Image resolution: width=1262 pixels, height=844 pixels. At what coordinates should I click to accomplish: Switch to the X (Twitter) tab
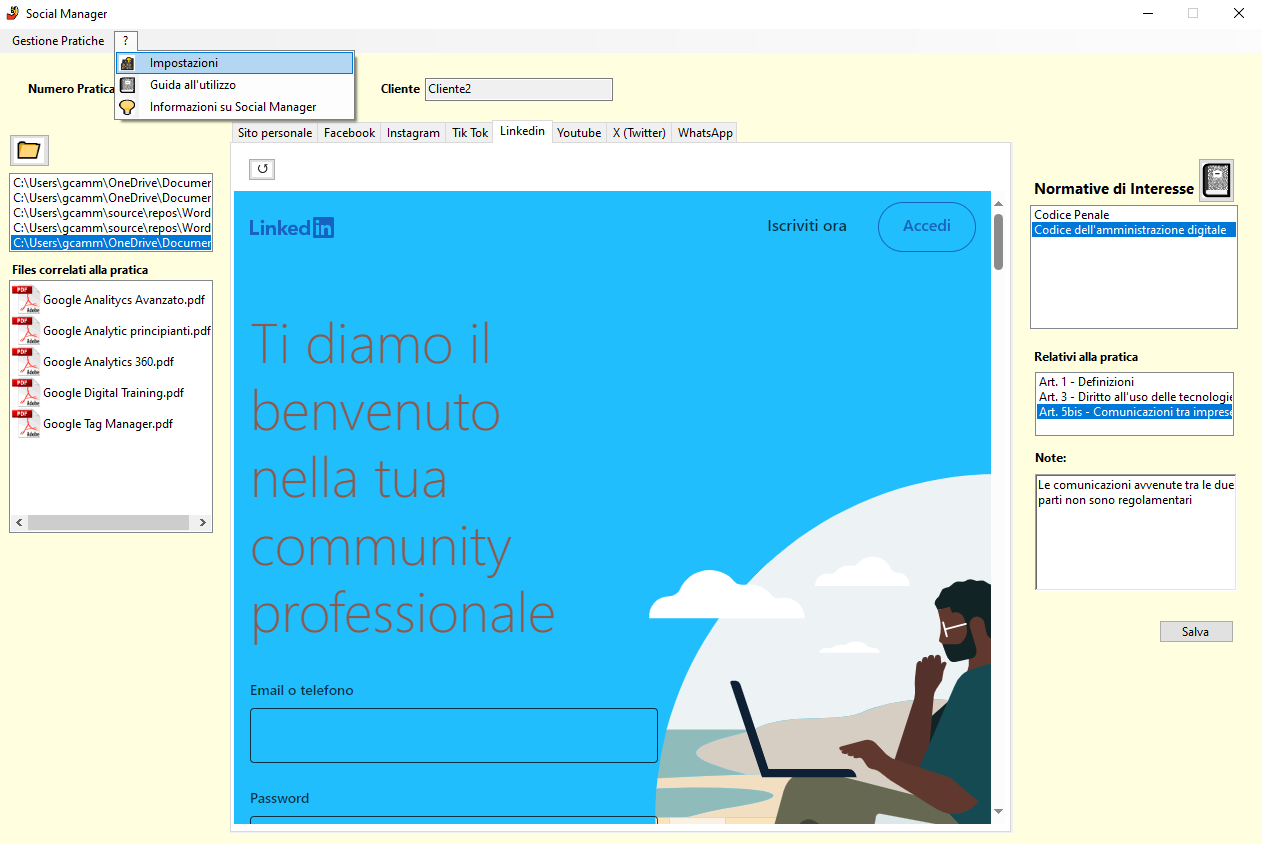click(639, 133)
